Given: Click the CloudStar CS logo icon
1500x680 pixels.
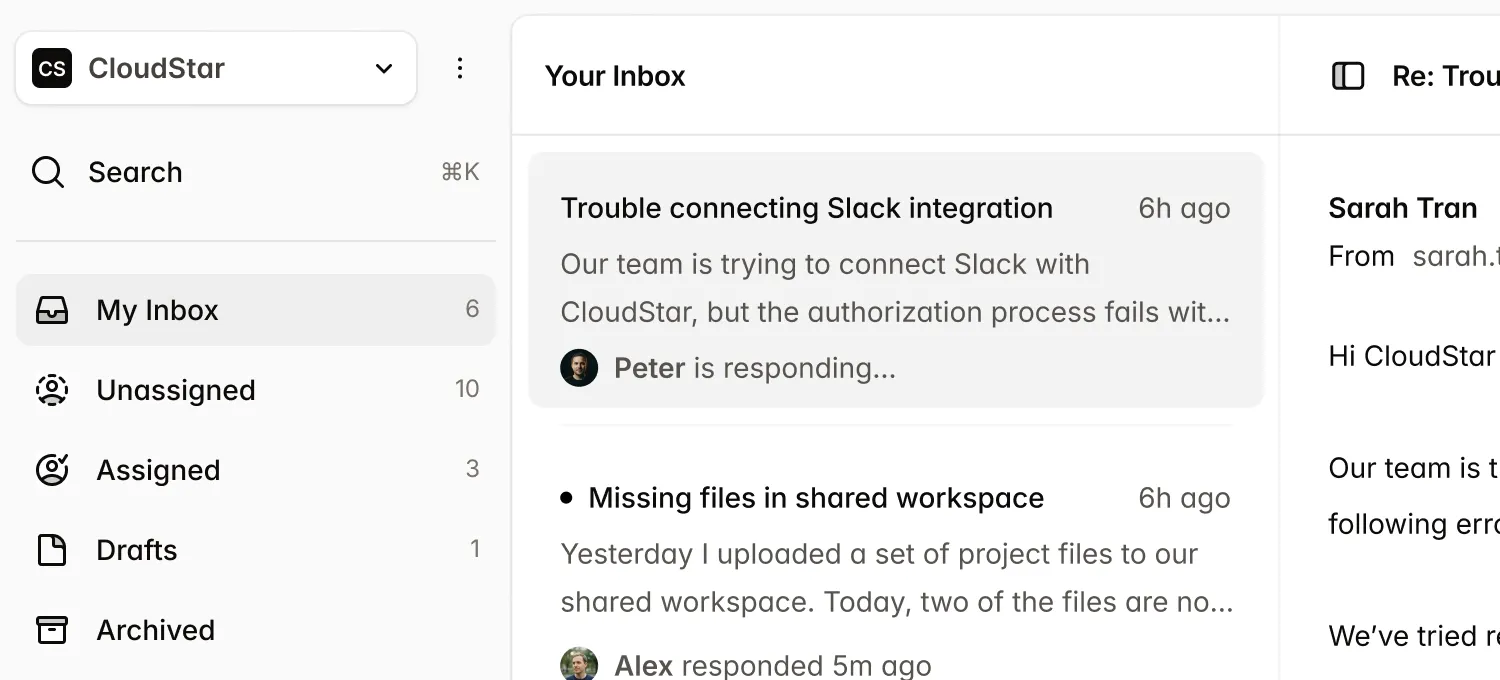Looking at the screenshot, I should [x=52, y=68].
